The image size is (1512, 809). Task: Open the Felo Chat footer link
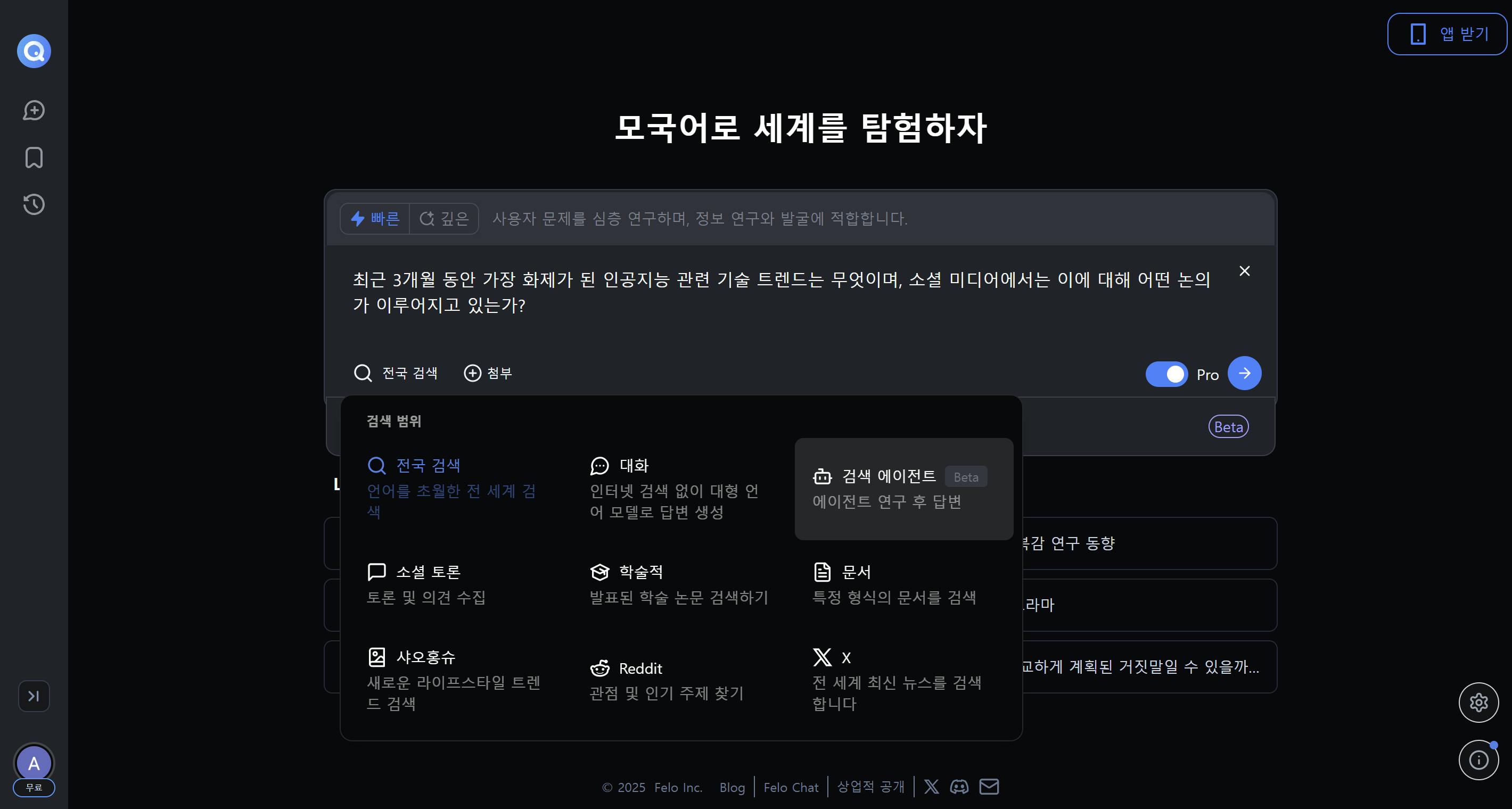[x=791, y=787]
